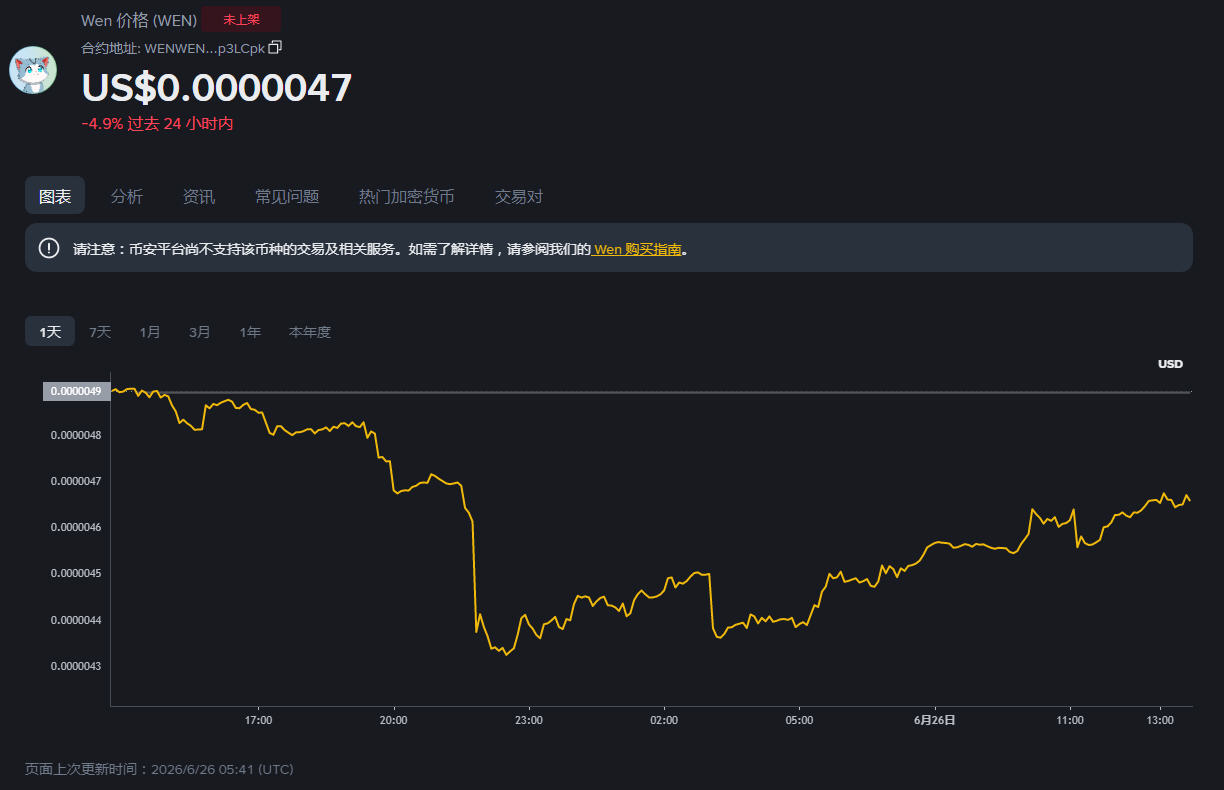Go to the 常见问题 tab
The image size is (1224, 790).
287,196
